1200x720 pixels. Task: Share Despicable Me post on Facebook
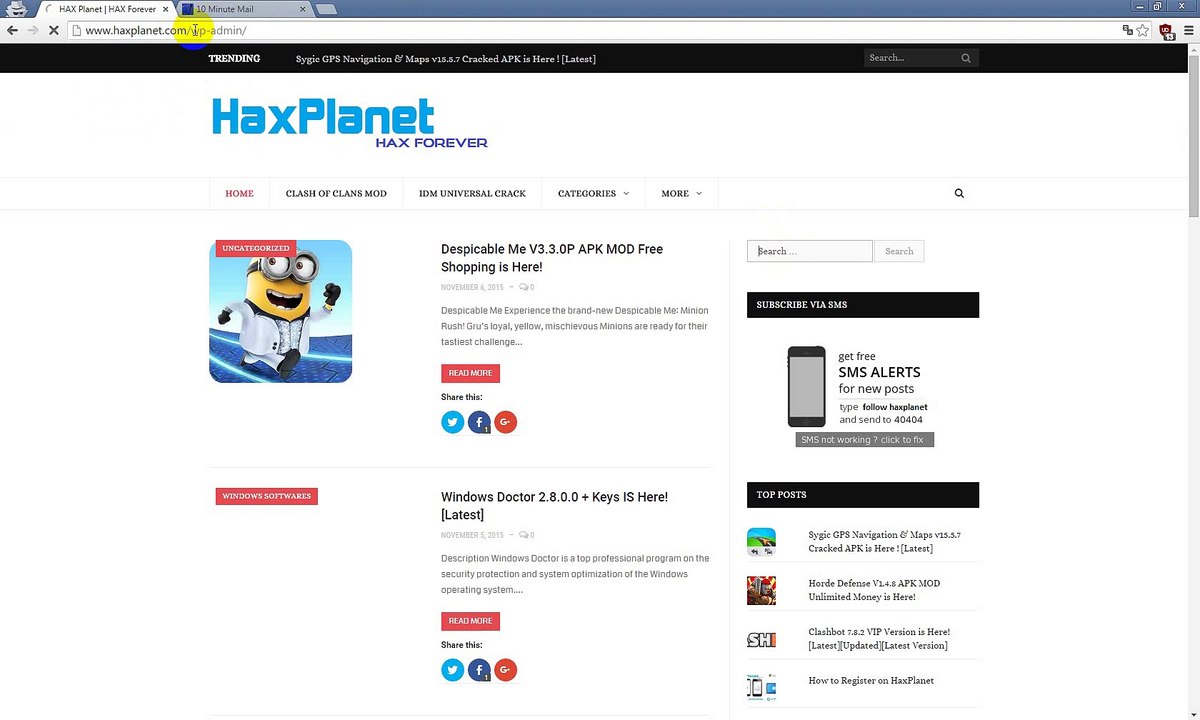point(479,422)
